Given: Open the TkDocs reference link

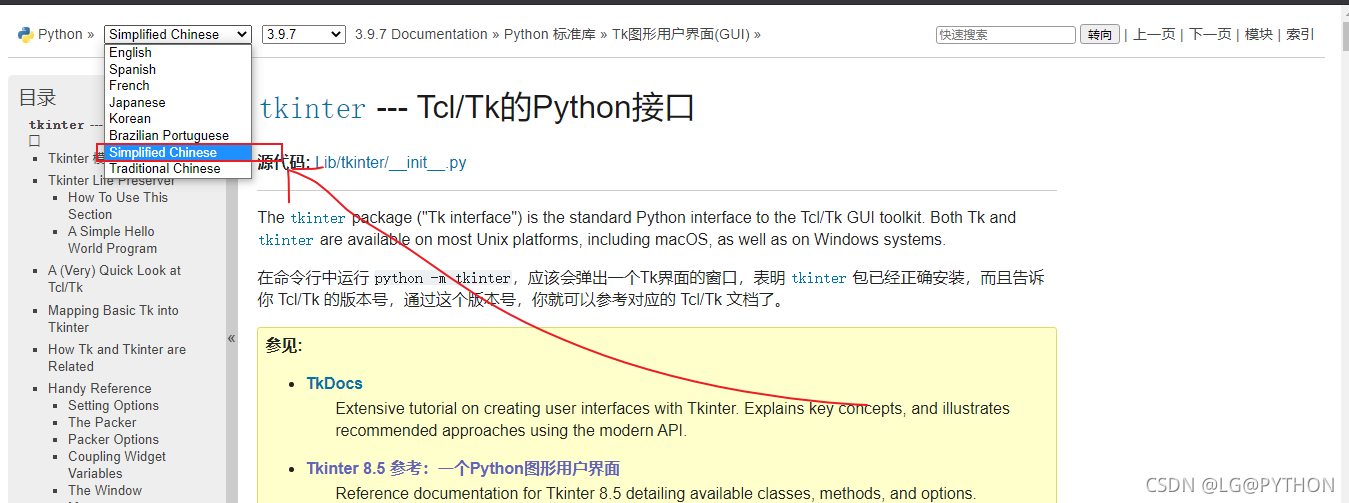Looking at the screenshot, I should [x=334, y=383].
